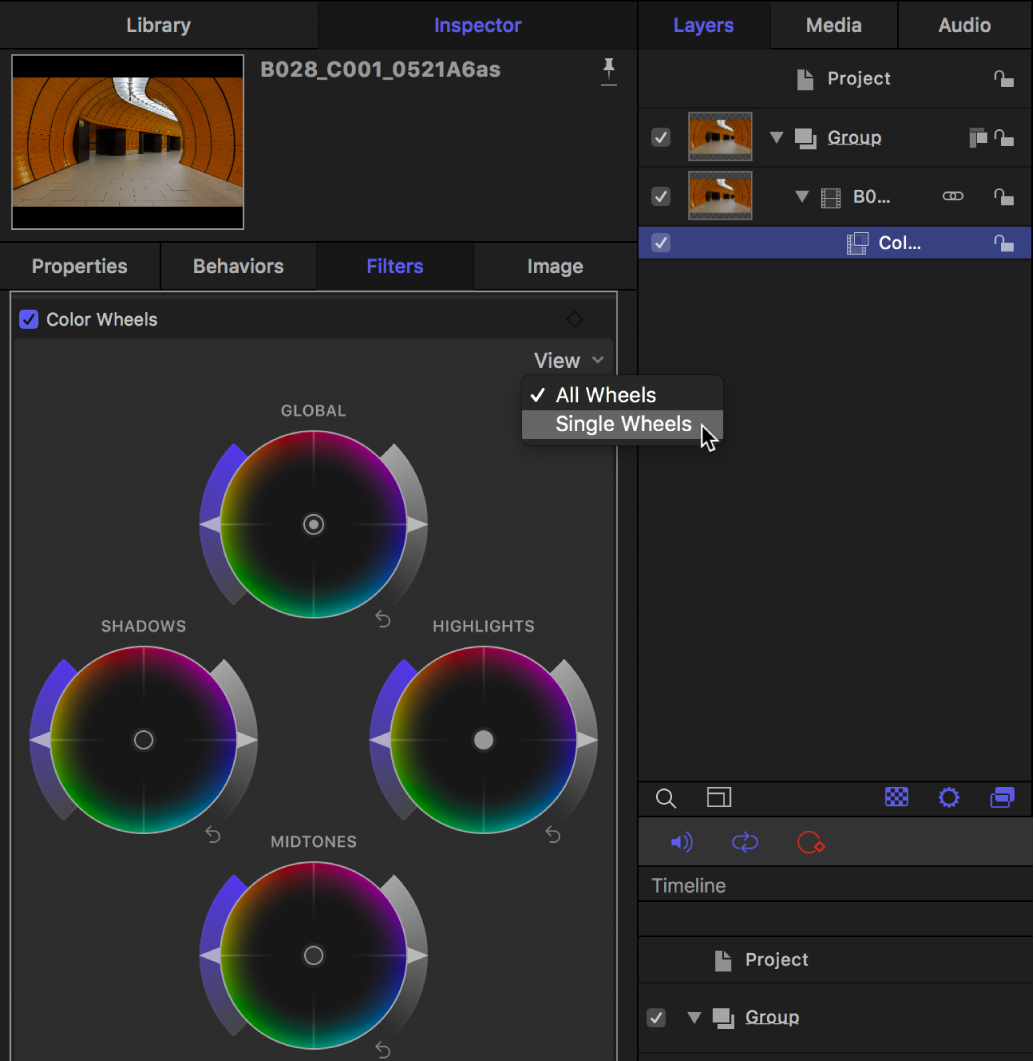Uncheck the Group layer activation checkbox
This screenshot has height=1061, width=1035.
[660, 137]
